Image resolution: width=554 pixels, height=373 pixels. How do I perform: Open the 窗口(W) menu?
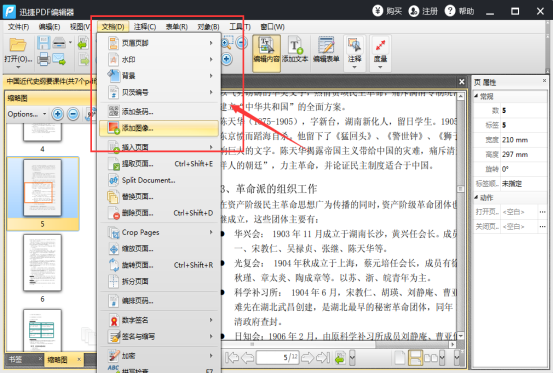coord(272,27)
